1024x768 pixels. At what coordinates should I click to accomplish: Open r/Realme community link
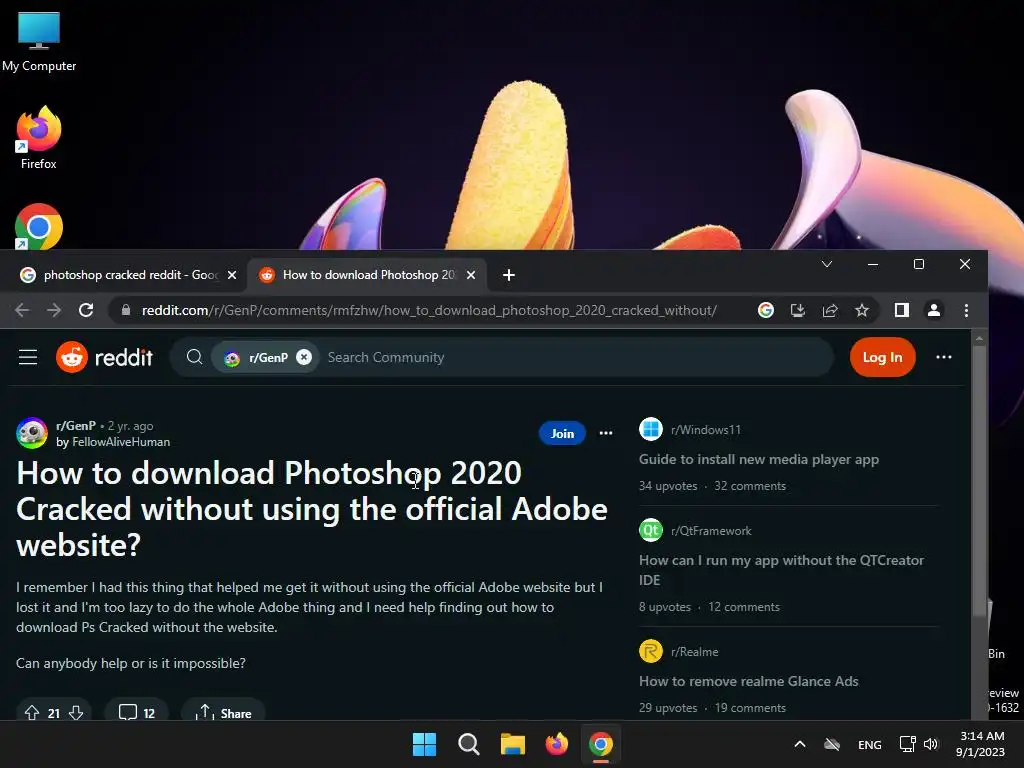694,652
